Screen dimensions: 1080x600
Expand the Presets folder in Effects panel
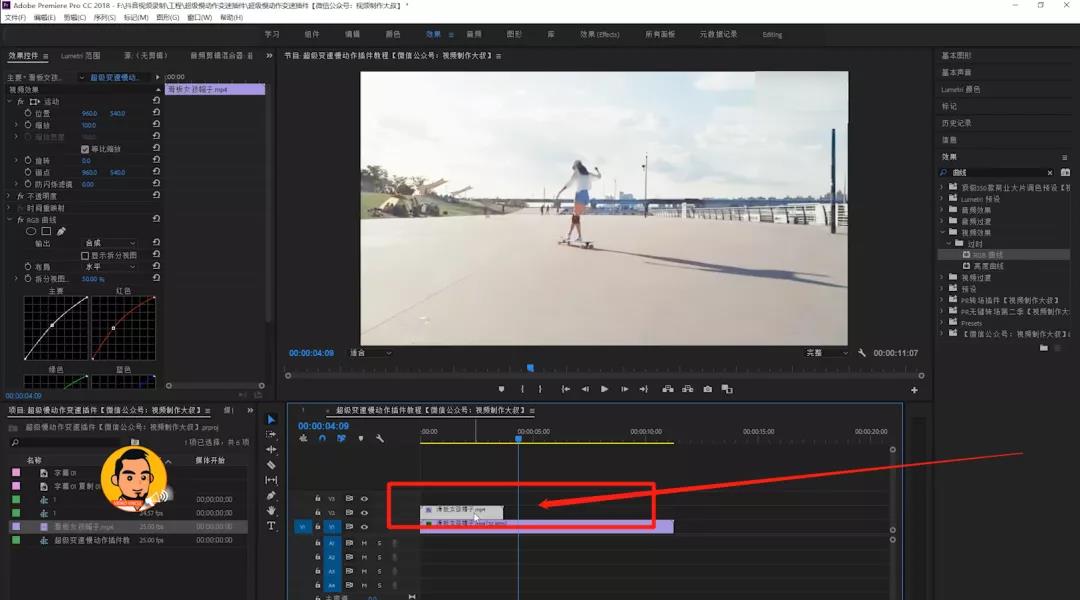pos(942,322)
